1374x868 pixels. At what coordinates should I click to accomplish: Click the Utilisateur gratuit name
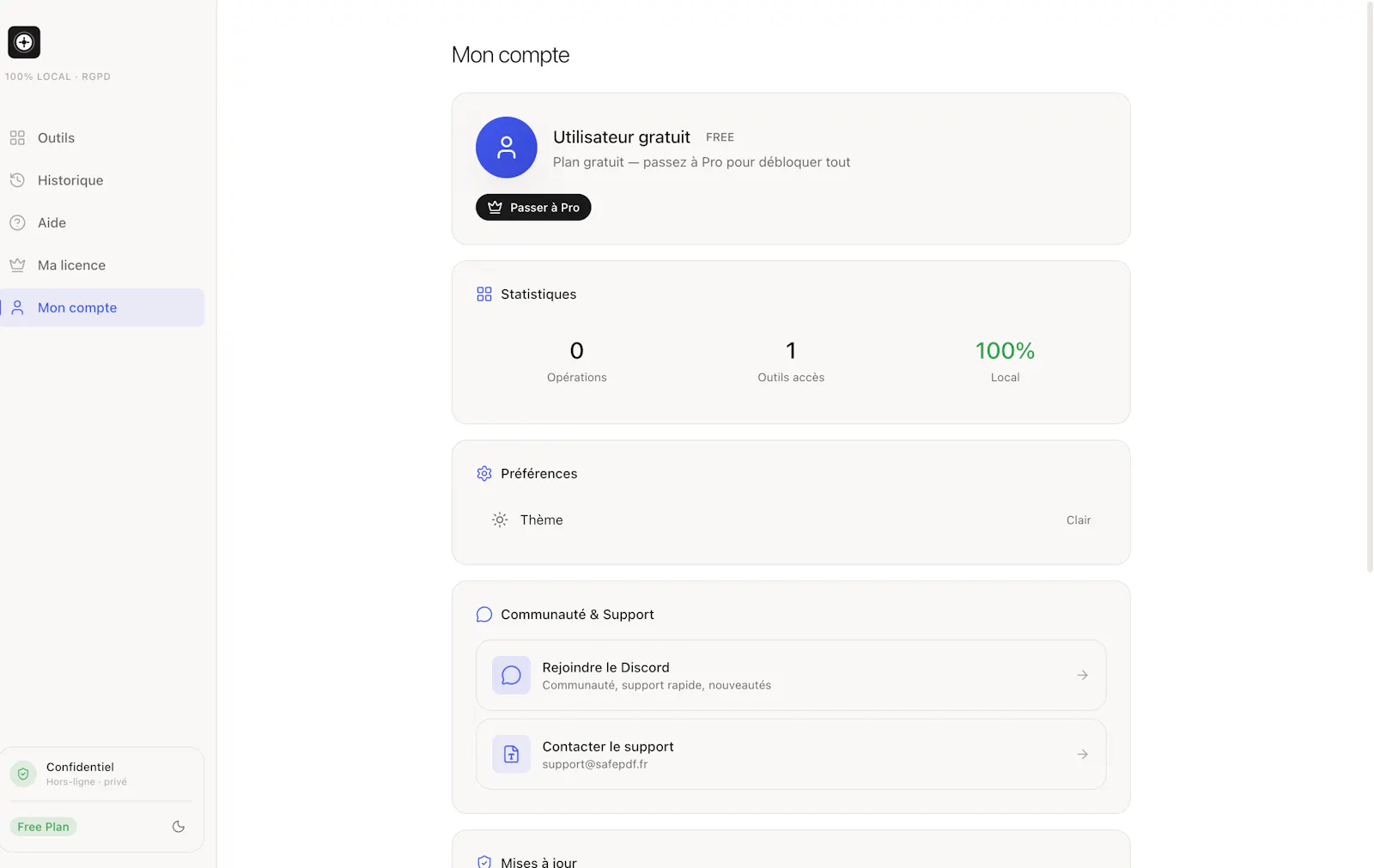click(622, 137)
